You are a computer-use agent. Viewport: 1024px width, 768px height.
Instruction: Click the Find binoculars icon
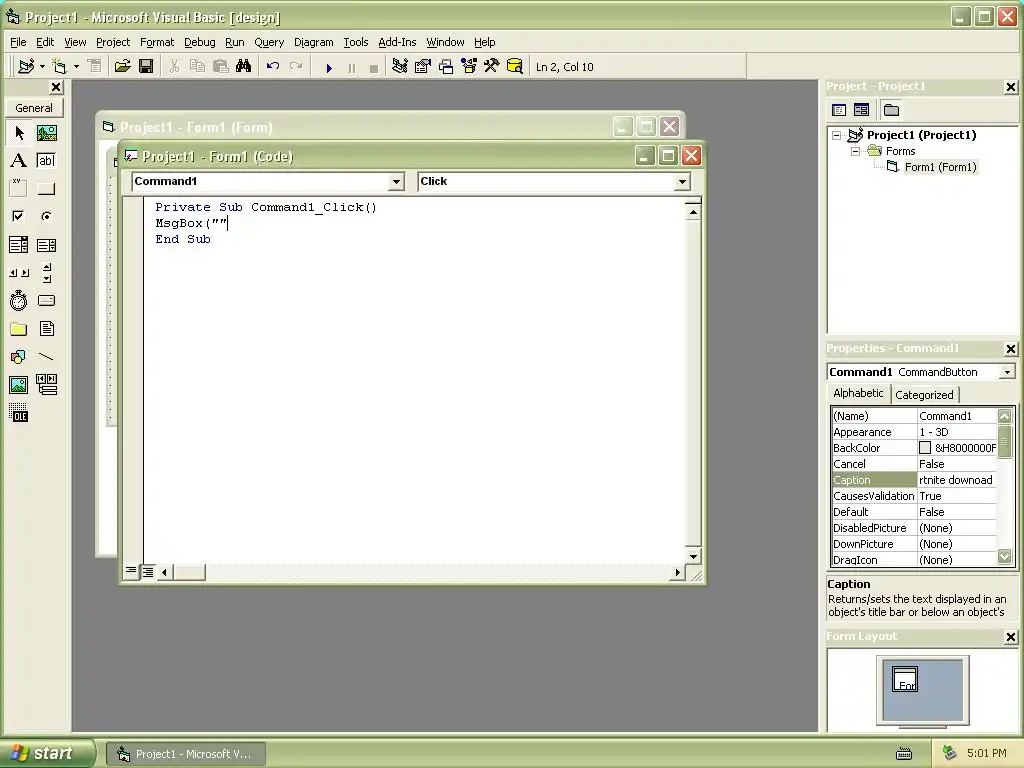point(244,67)
